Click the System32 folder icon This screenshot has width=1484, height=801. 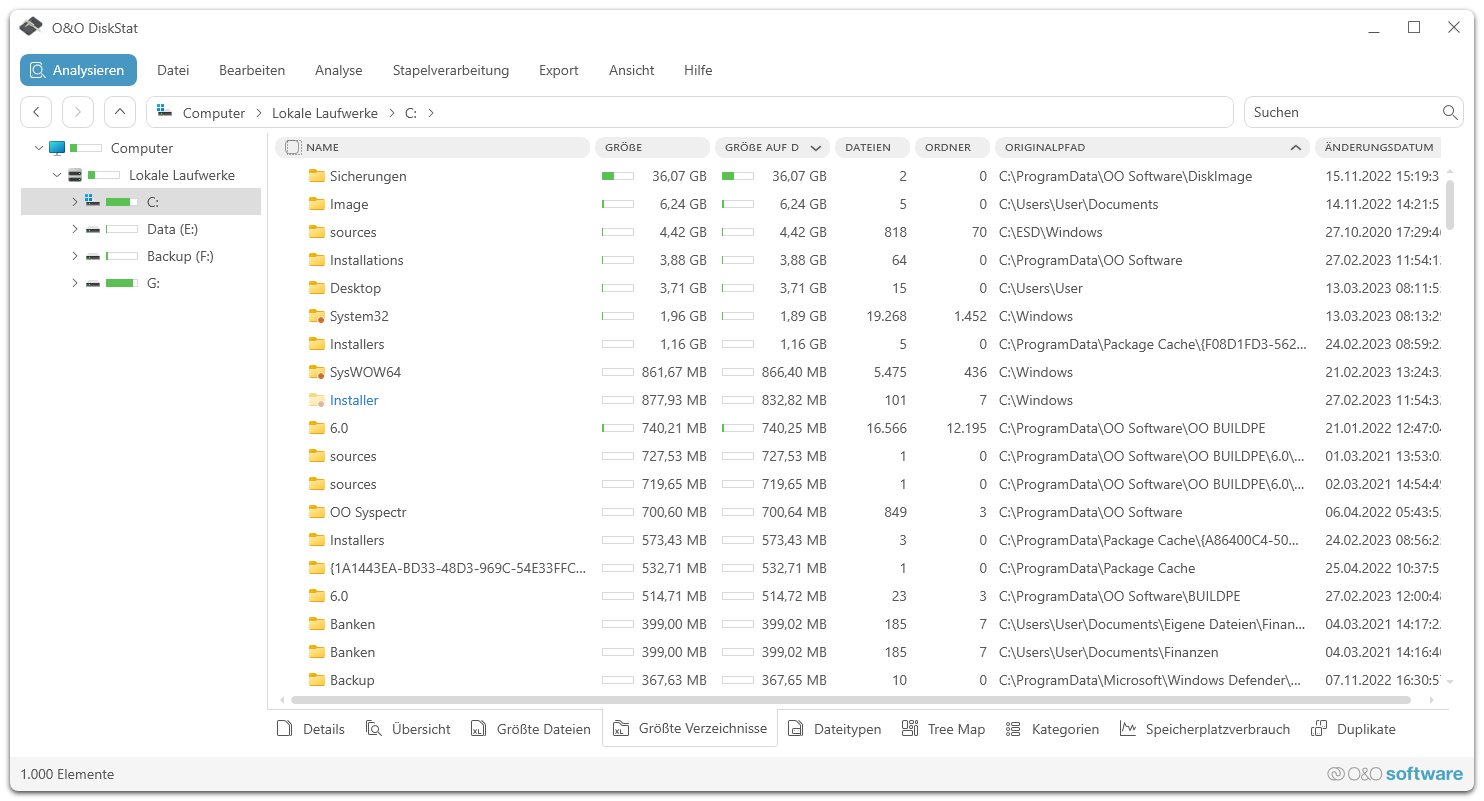317,316
